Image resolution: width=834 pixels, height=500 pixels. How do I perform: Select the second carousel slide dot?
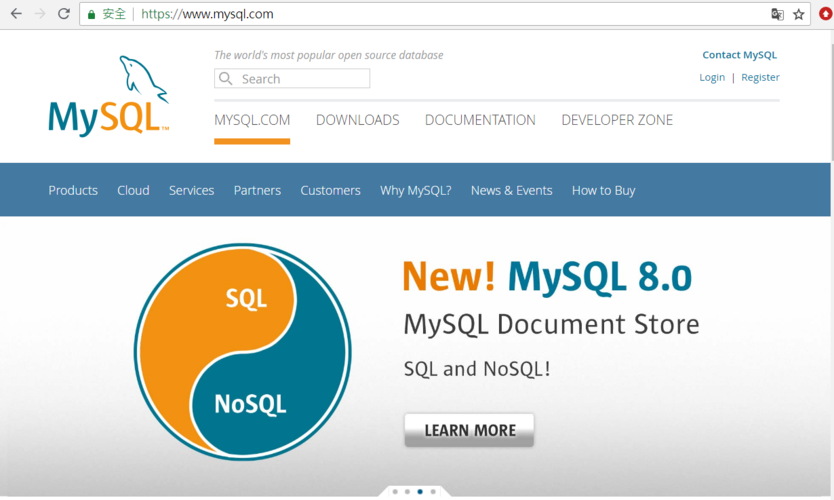(x=407, y=491)
